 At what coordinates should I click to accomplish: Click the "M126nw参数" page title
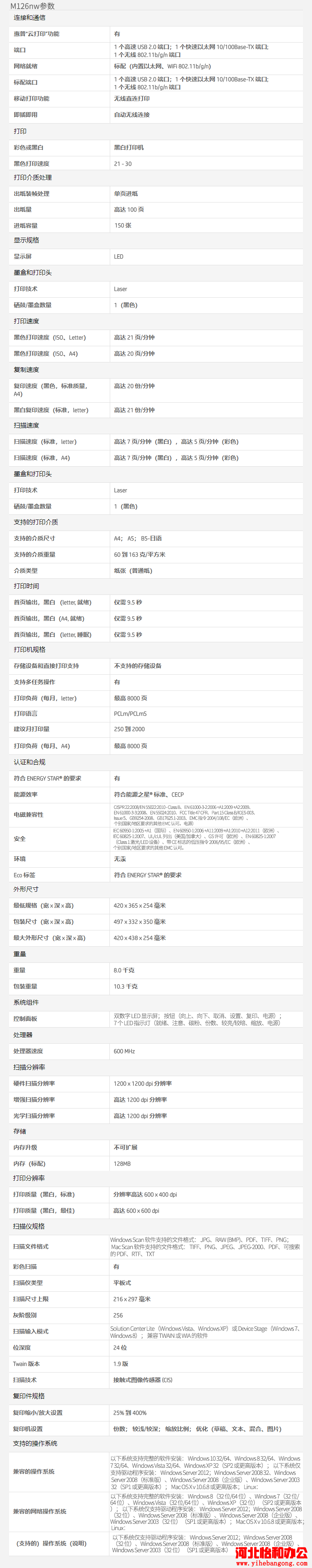(x=32, y=6)
